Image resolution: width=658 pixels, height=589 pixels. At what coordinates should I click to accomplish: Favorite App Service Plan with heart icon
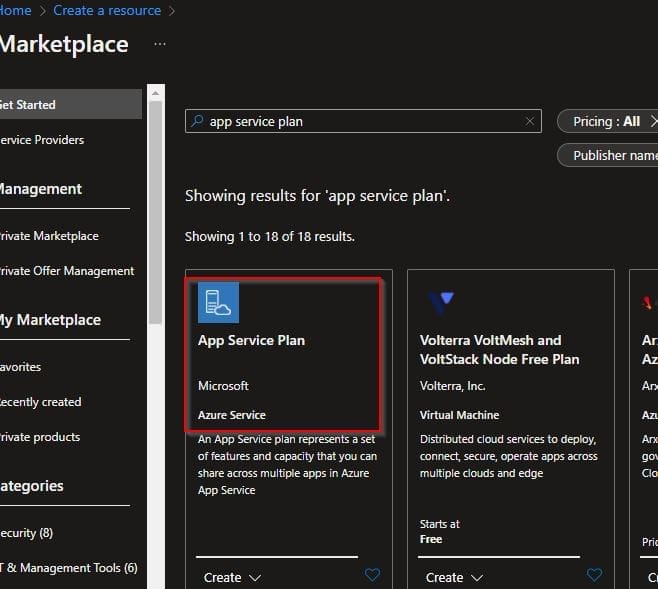[x=372, y=575]
